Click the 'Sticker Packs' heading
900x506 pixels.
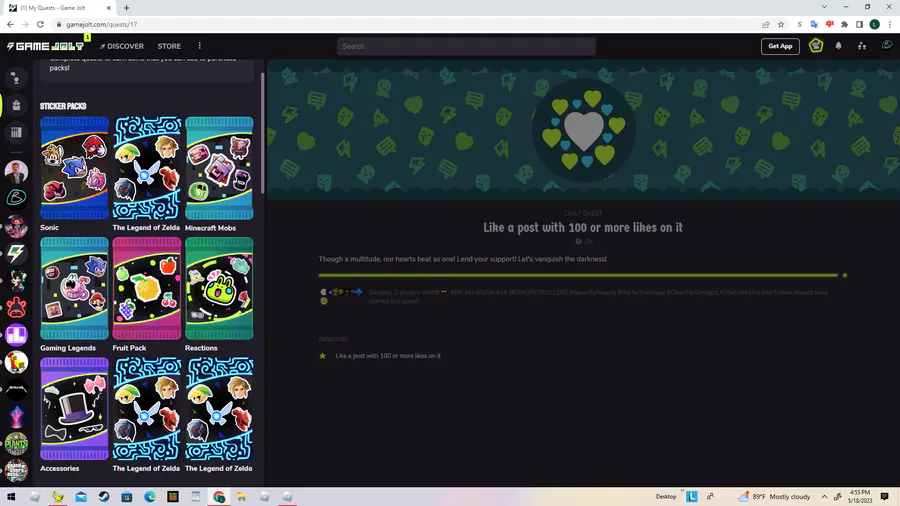tap(63, 106)
